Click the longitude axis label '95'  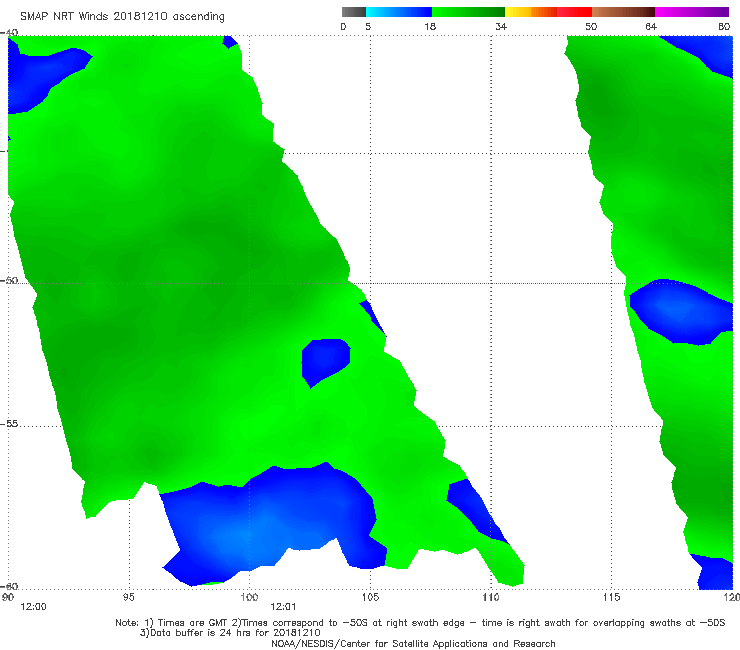point(128,597)
